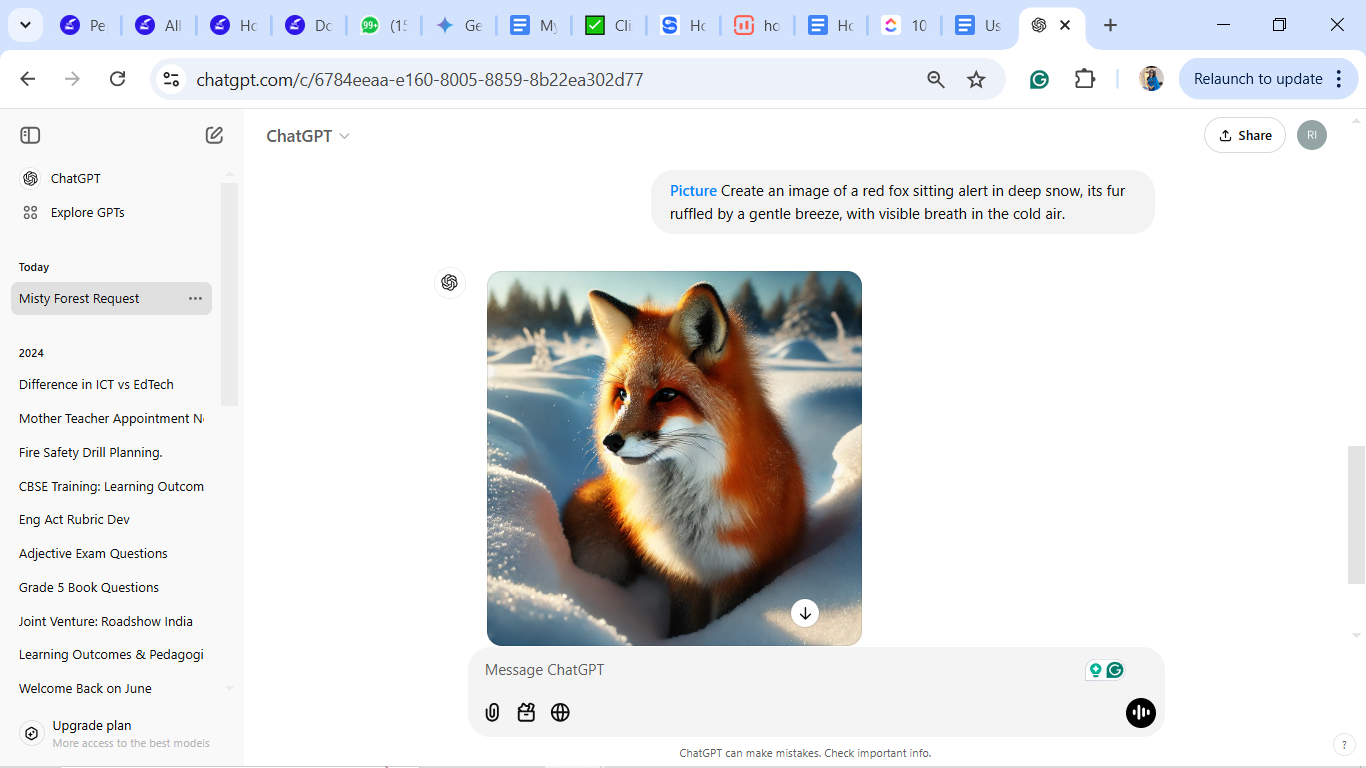Click Upgrade plan
Screen dimensions: 1366x768
point(118,733)
